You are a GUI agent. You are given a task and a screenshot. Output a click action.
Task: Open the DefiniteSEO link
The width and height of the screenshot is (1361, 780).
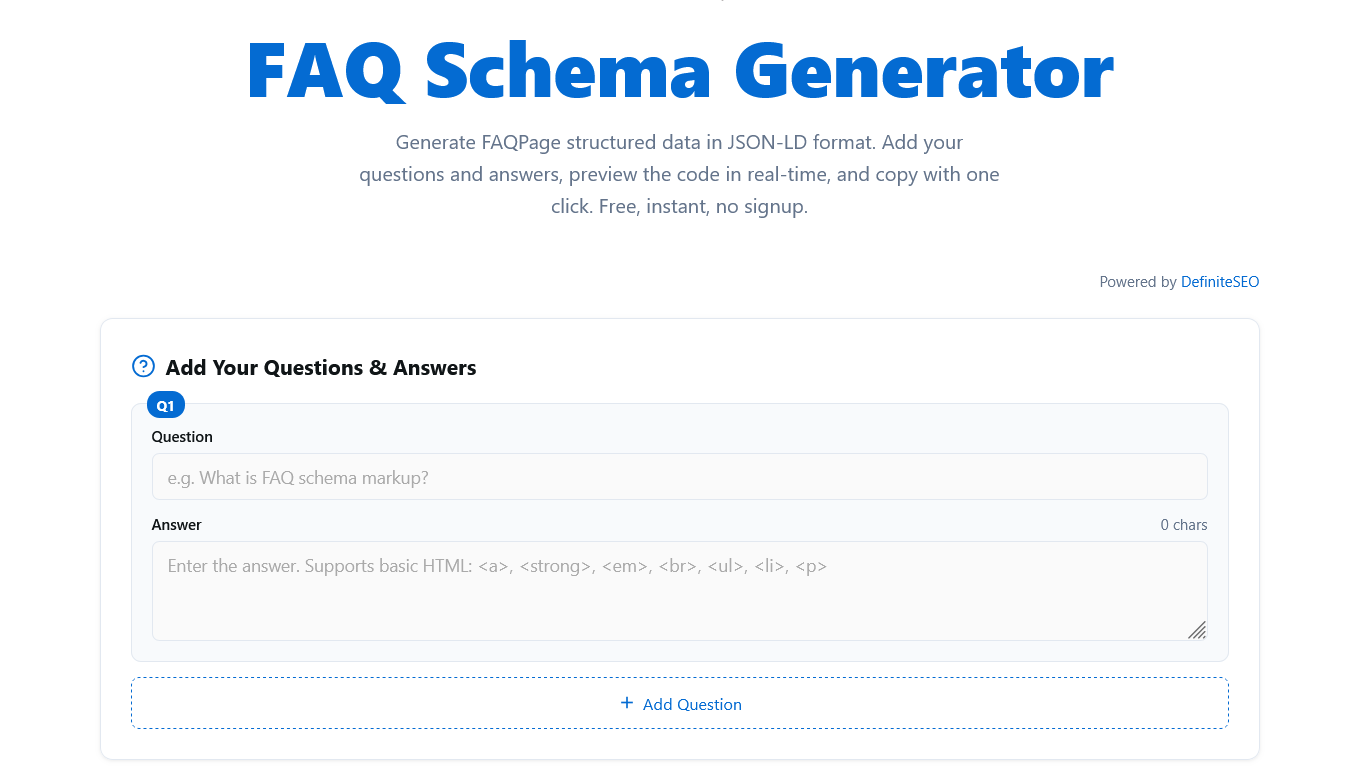1219,281
